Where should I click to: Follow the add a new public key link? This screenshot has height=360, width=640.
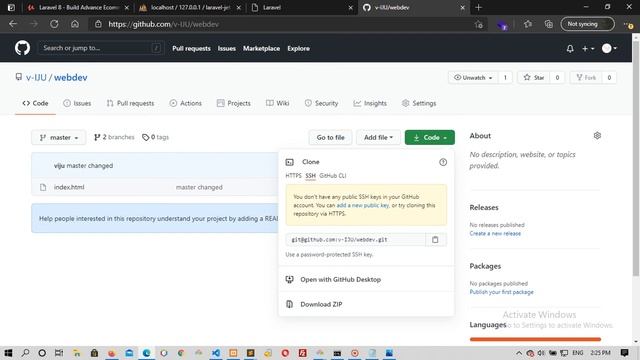[362, 205]
